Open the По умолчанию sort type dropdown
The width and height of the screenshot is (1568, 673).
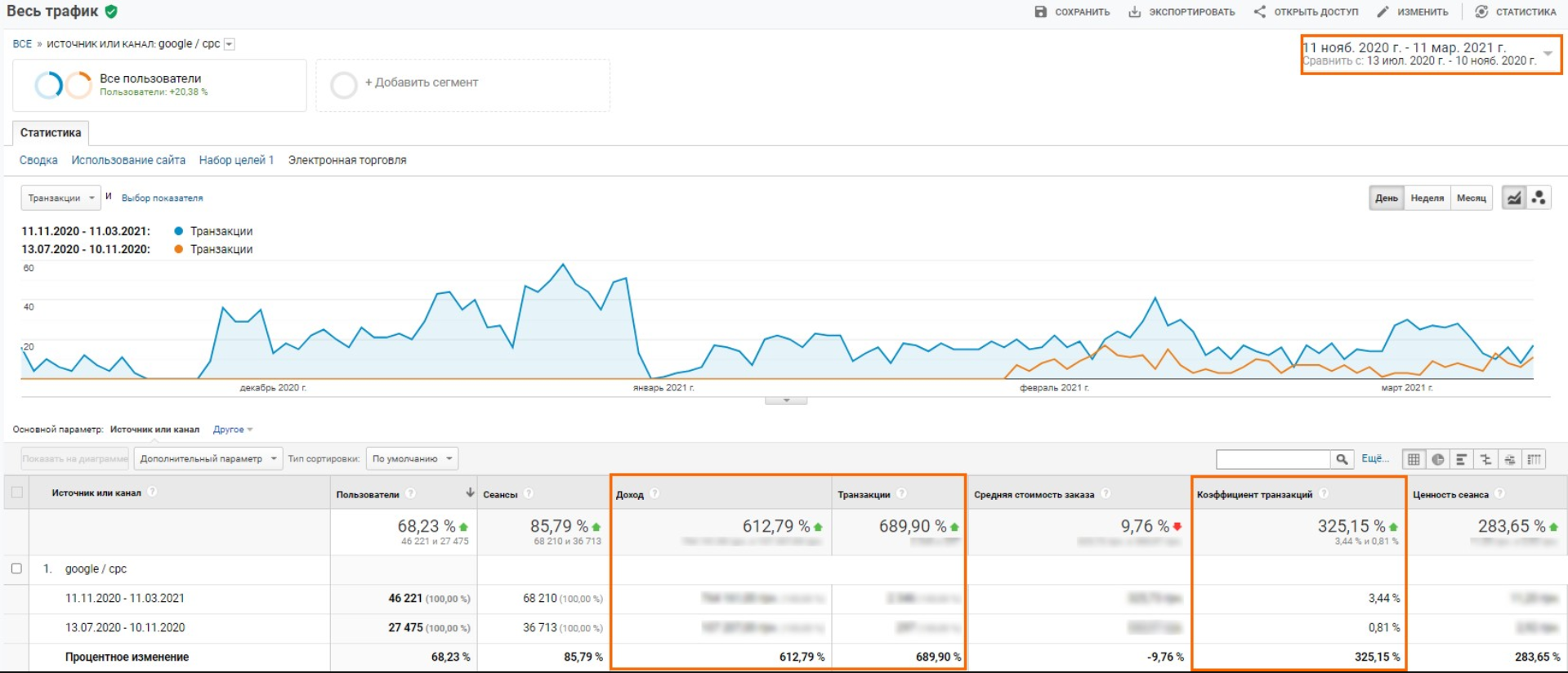coord(412,459)
